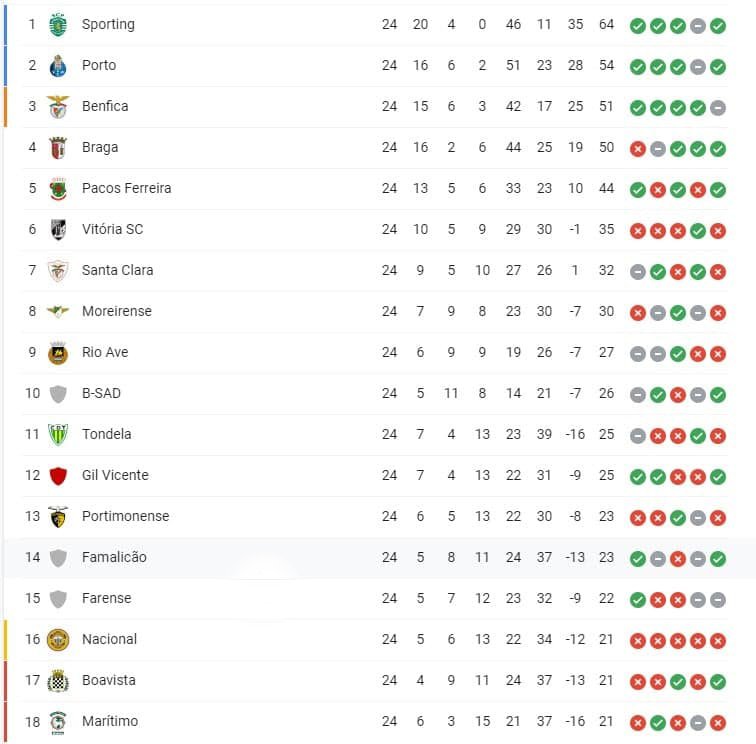756x744 pixels.
Task: Click Benfica's grey draw form indicator
Action: (x=717, y=107)
